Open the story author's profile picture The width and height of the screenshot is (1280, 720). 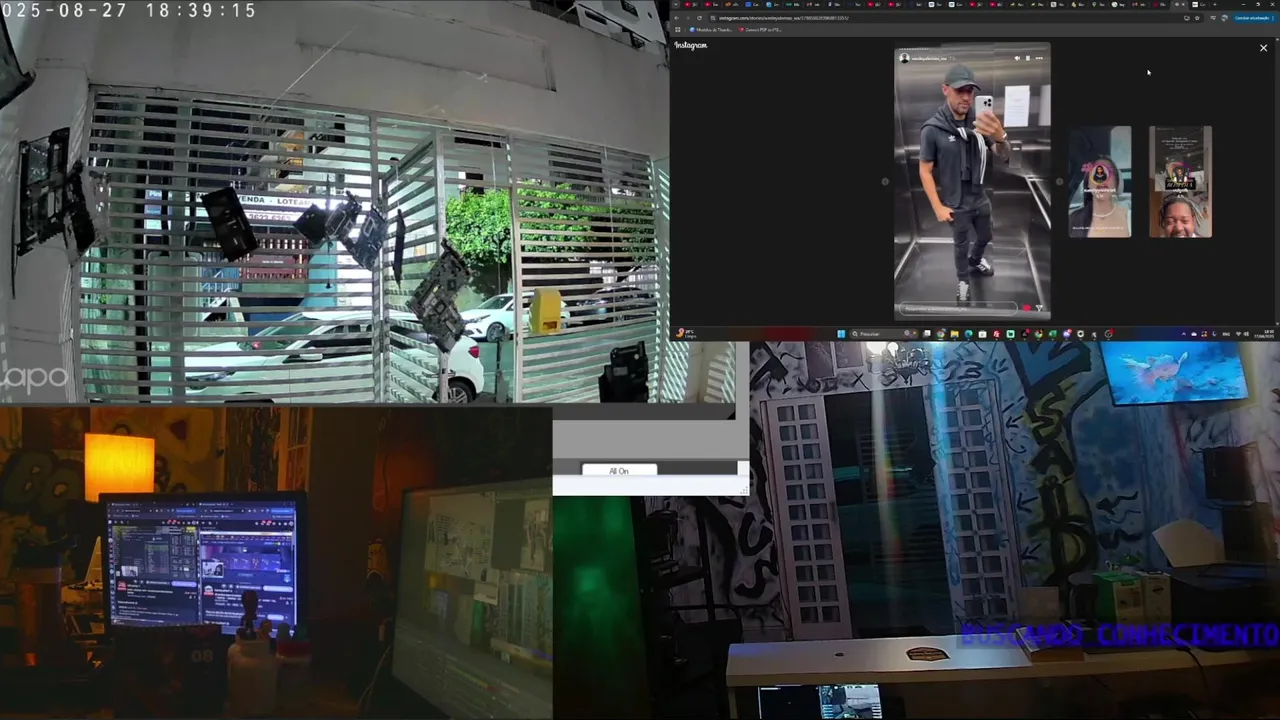point(904,58)
